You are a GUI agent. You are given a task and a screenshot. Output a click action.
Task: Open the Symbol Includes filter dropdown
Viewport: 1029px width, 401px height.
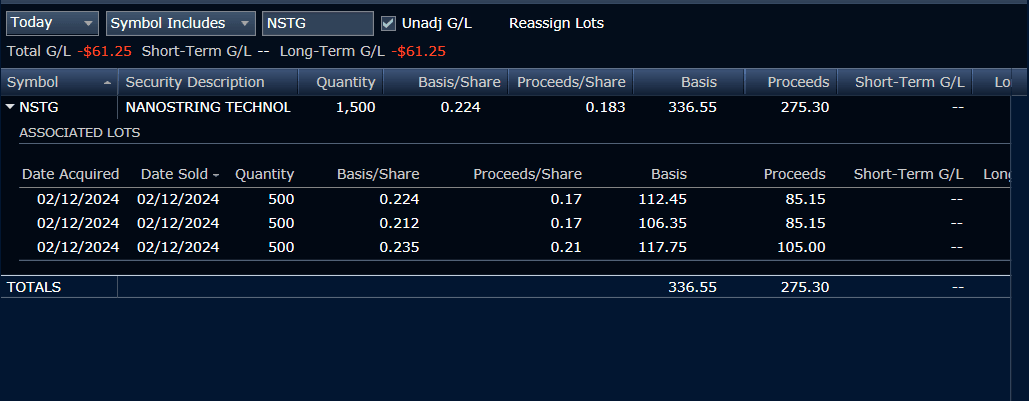(x=180, y=23)
